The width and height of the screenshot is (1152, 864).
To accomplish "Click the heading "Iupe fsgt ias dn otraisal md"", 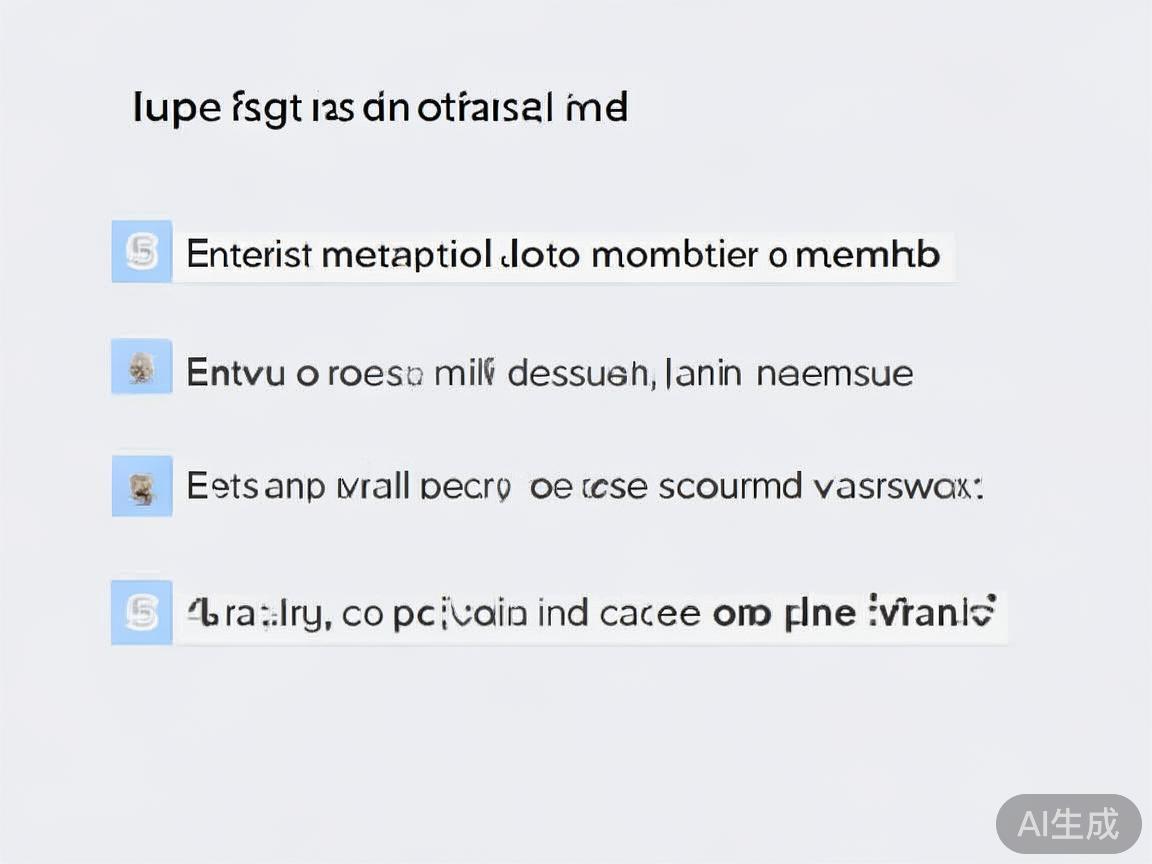I will pos(380,108).
